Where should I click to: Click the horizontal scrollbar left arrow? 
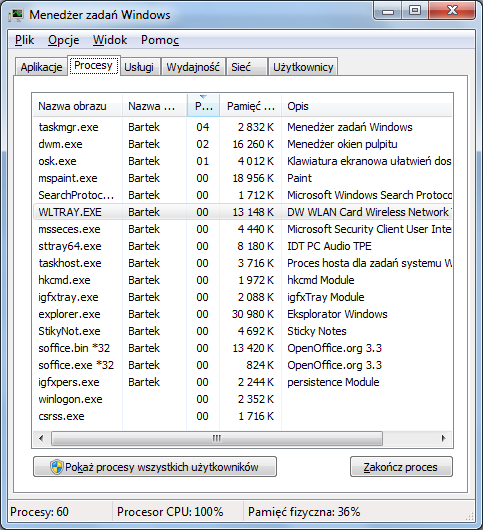[41, 438]
